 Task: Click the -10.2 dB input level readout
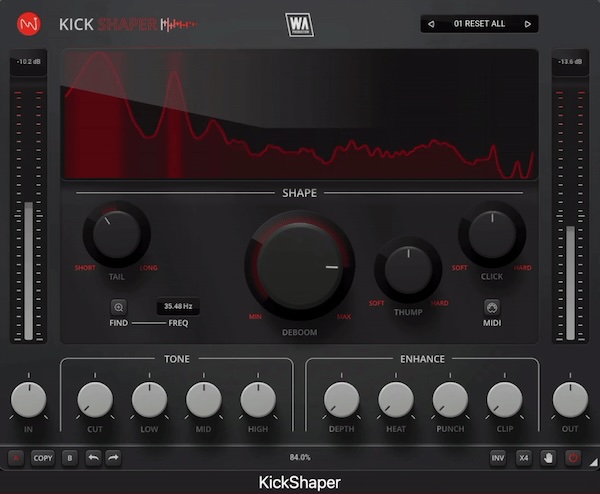tap(29, 62)
